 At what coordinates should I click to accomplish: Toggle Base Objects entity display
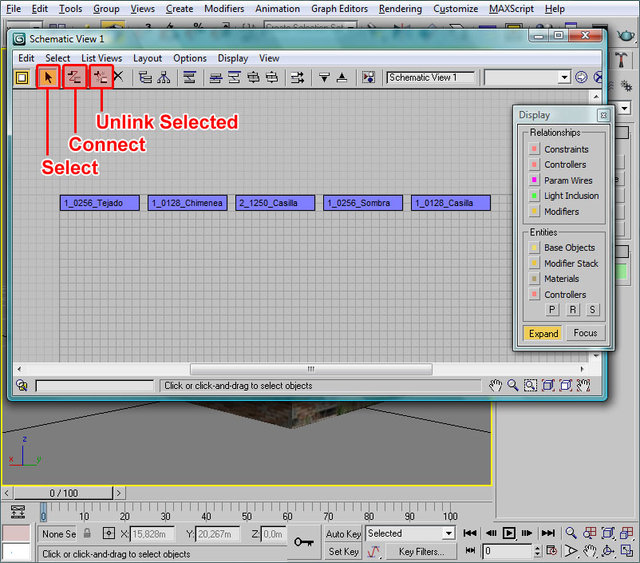coord(535,247)
